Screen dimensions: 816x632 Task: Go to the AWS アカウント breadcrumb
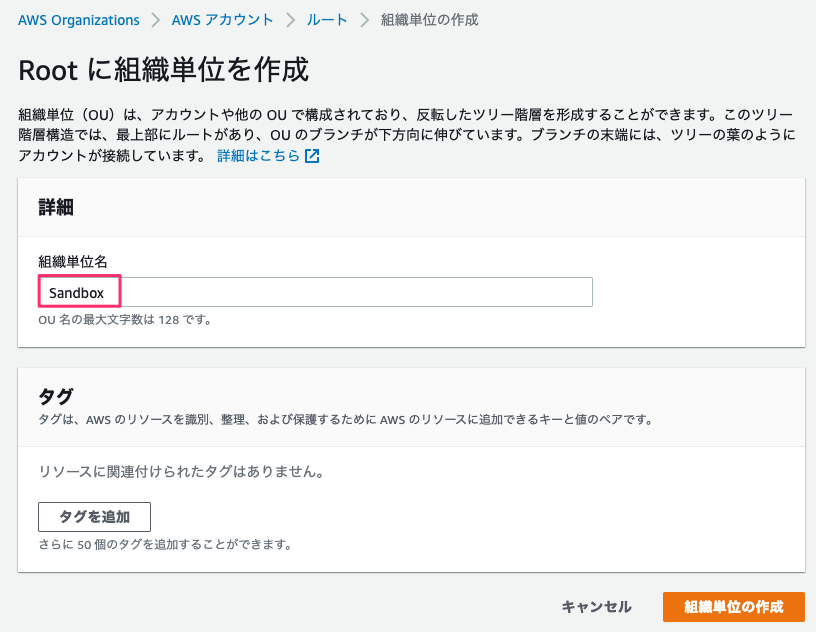222,20
